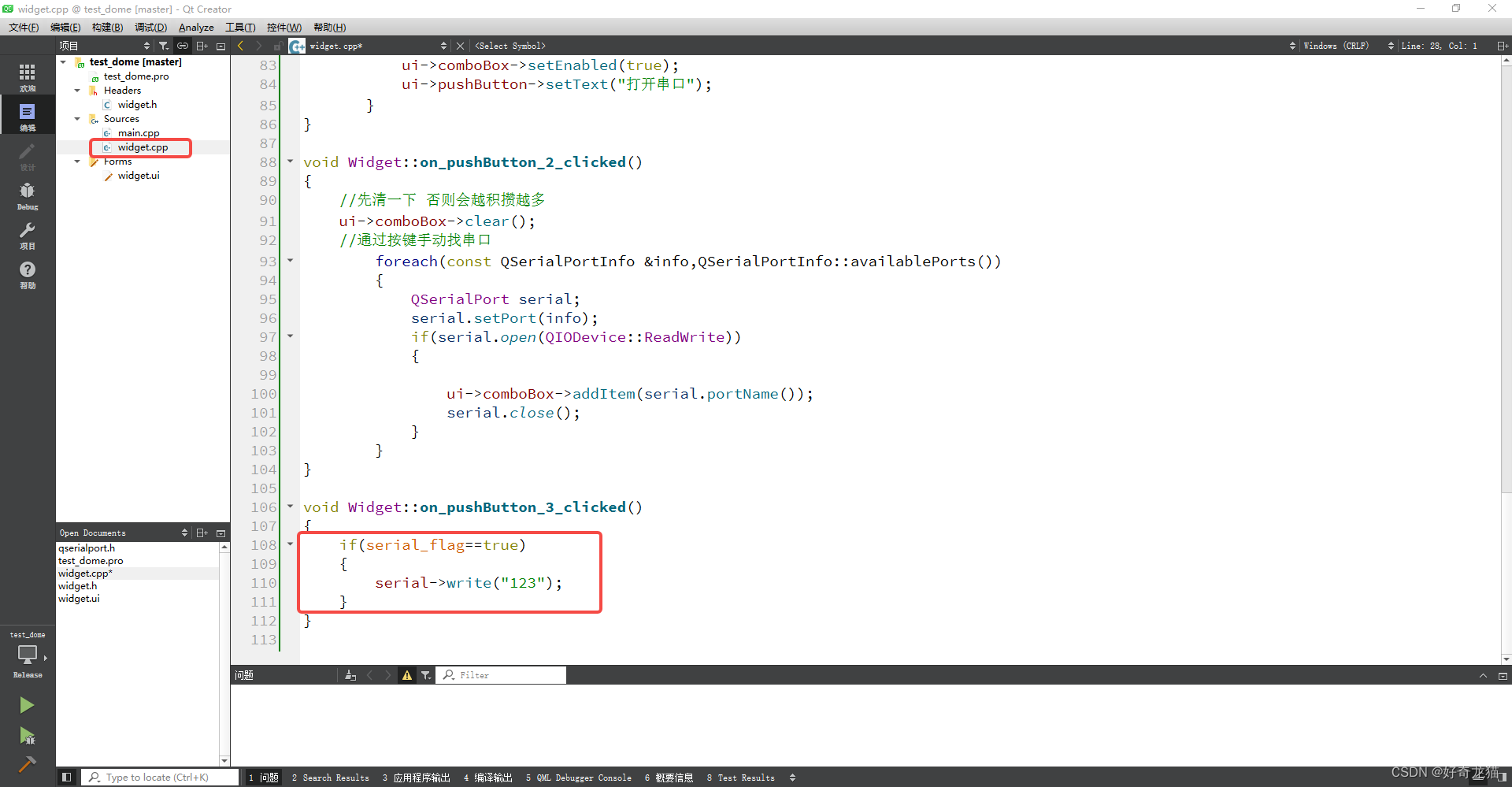Go back in editor navigation history
Viewport: 1512px width, 787px height.
point(241,46)
